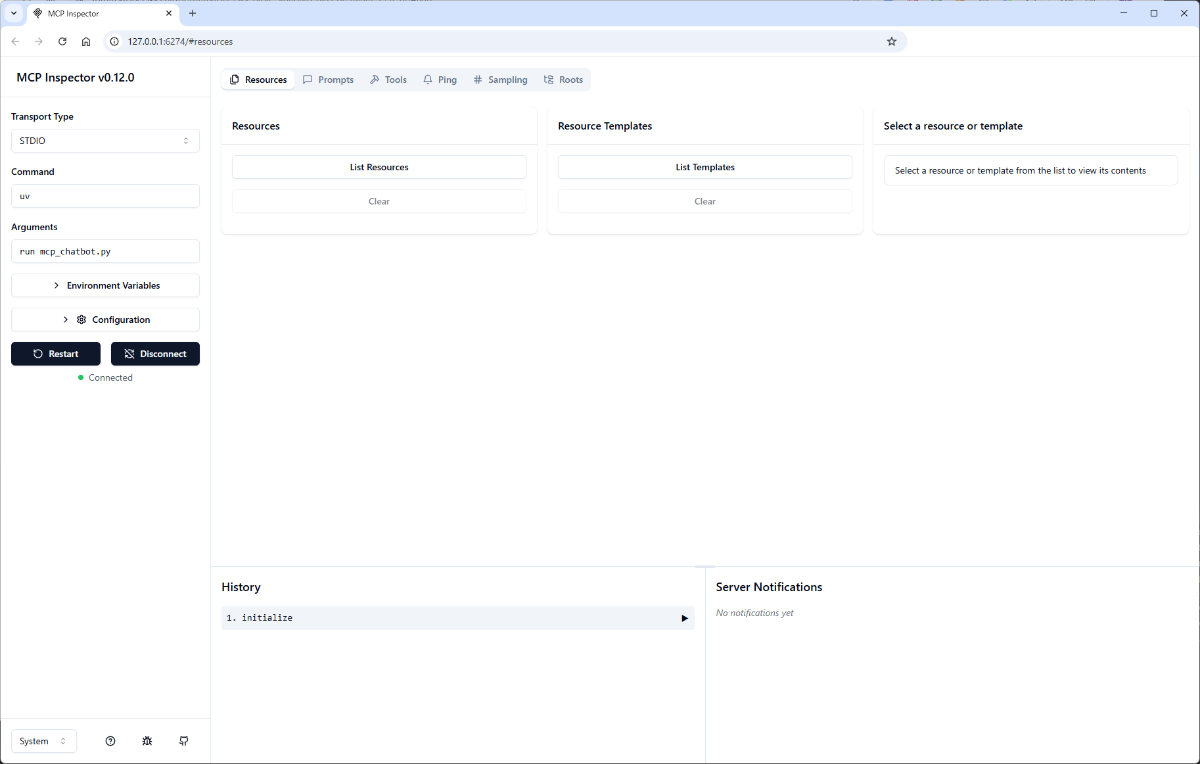1200x764 pixels.
Task: Switch to the Roots tab
Action: point(563,79)
